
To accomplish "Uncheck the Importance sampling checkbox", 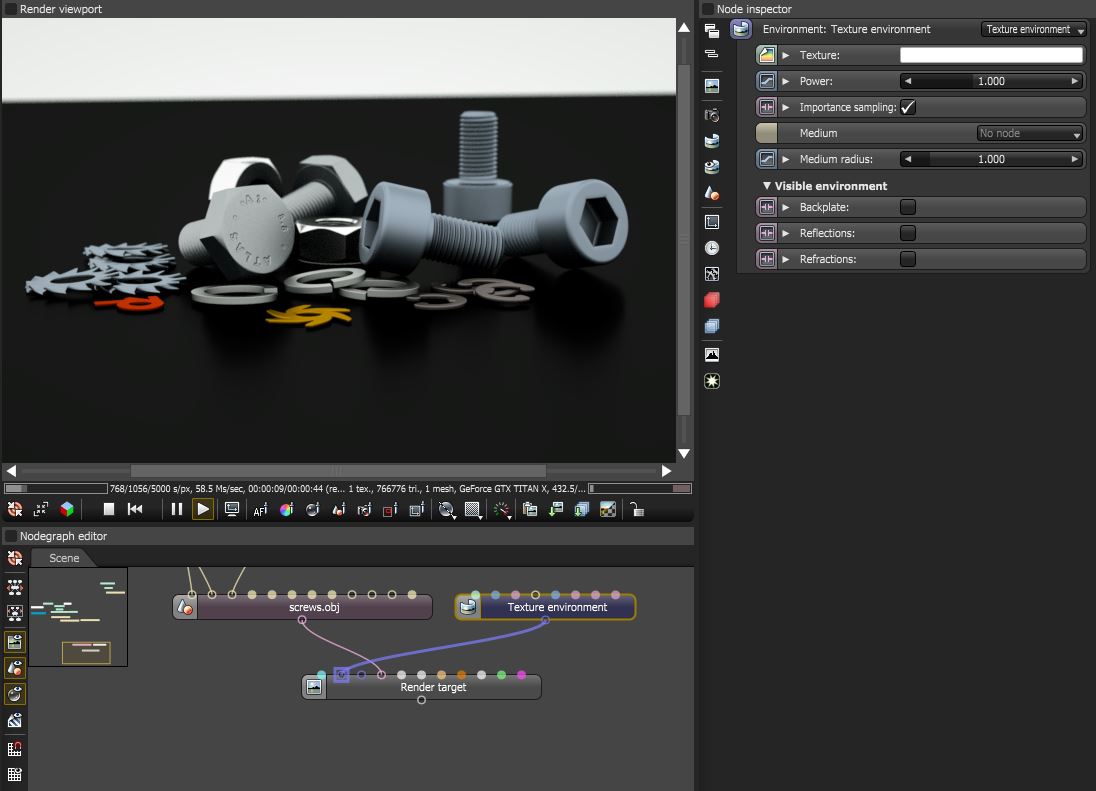I will (906, 107).
